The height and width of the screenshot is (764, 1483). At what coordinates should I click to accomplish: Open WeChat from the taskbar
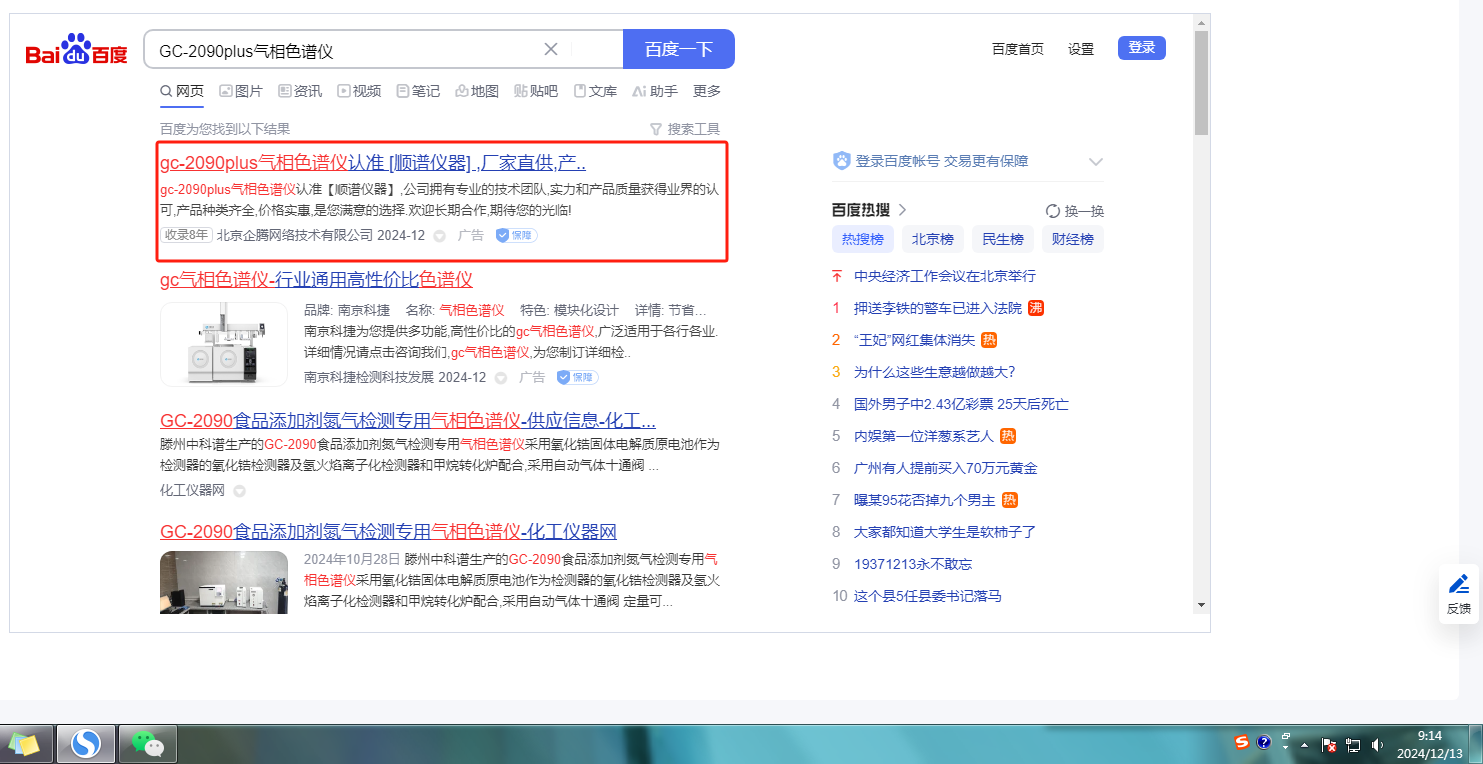click(148, 744)
